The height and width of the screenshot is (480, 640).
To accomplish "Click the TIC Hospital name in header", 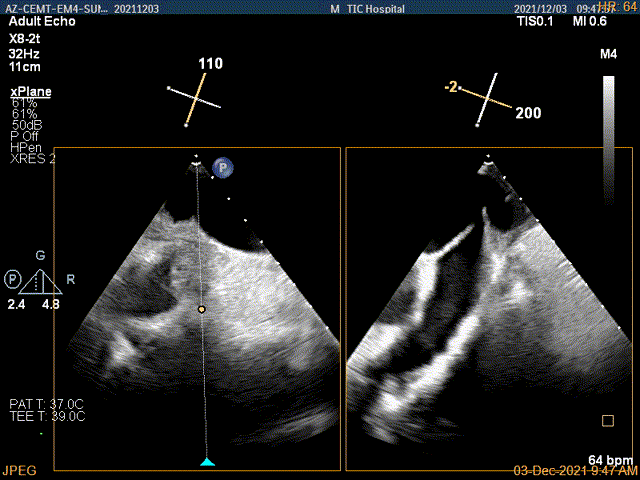I will [x=374, y=7].
